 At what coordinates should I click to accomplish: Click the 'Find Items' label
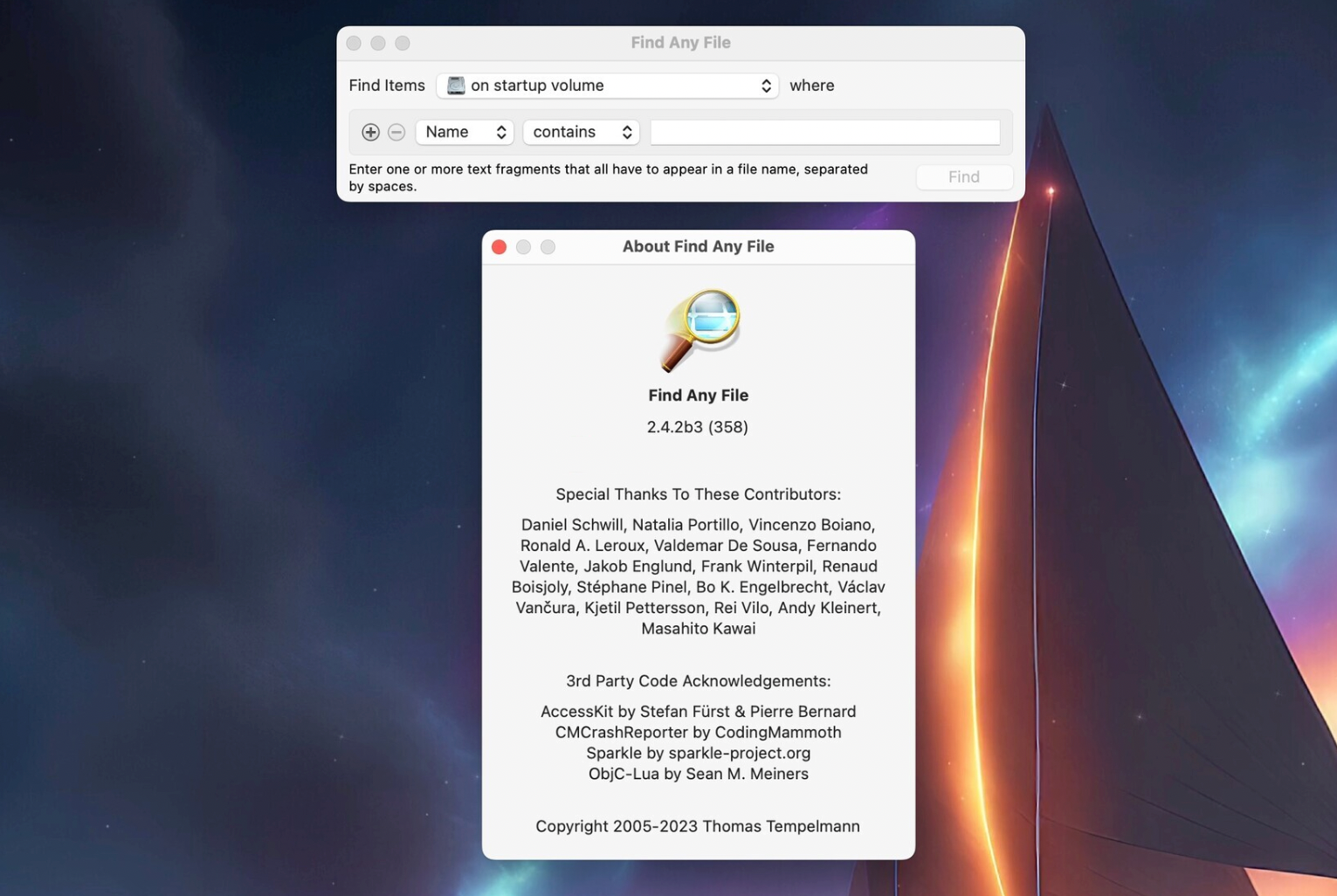pyautogui.click(x=387, y=86)
